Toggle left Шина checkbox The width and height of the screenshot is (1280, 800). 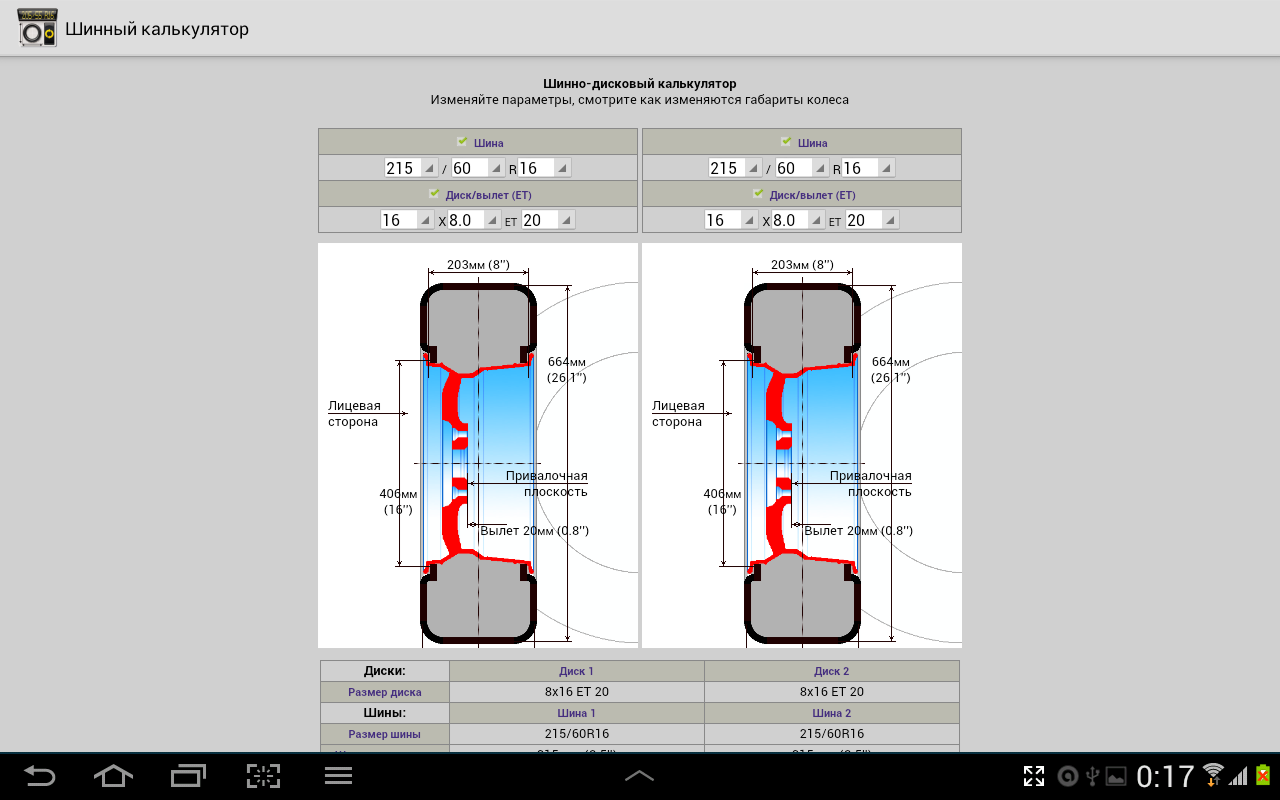click(461, 142)
